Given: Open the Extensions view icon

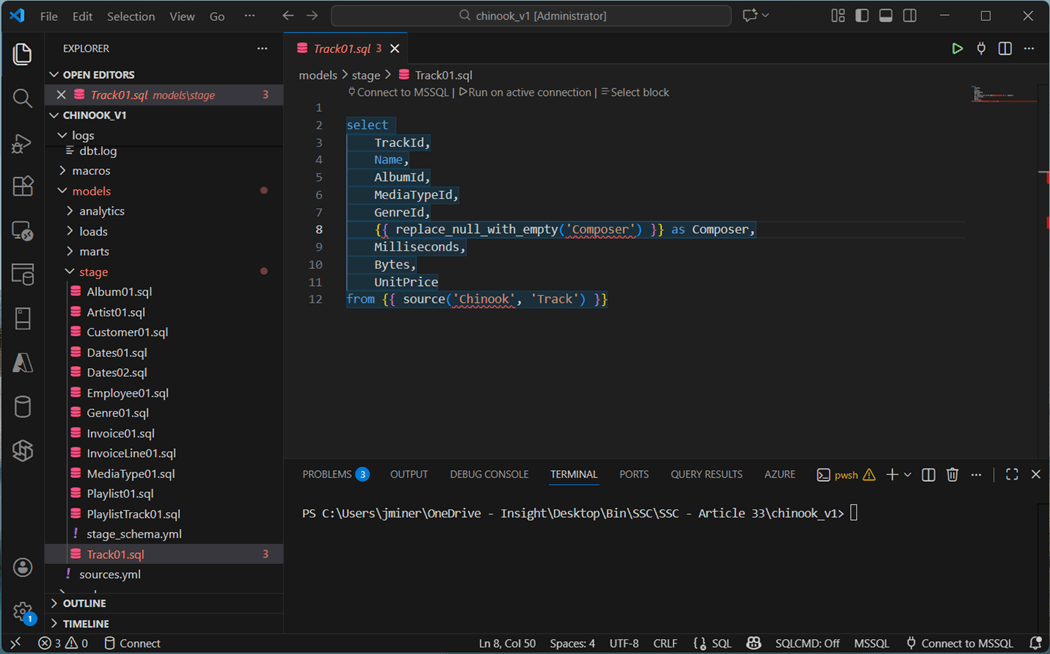Looking at the screenshot, I should (22, 186).
